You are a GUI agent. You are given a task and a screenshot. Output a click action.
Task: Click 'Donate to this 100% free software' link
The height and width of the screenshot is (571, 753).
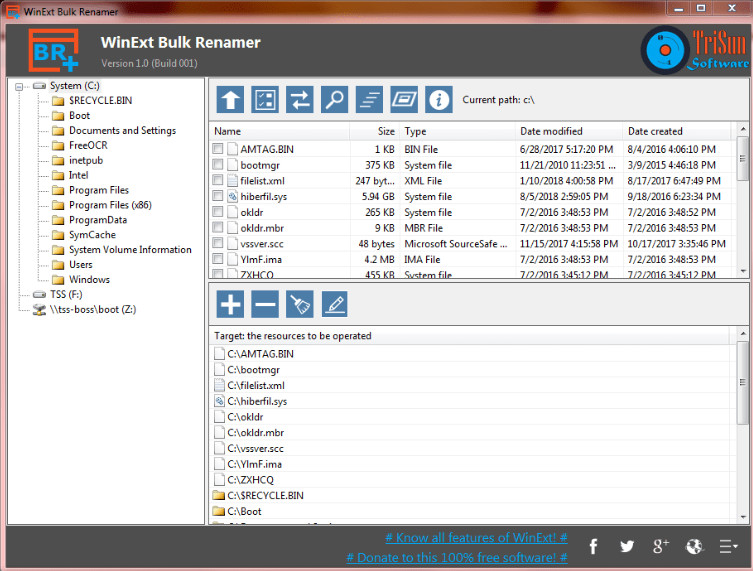point(457,558)
